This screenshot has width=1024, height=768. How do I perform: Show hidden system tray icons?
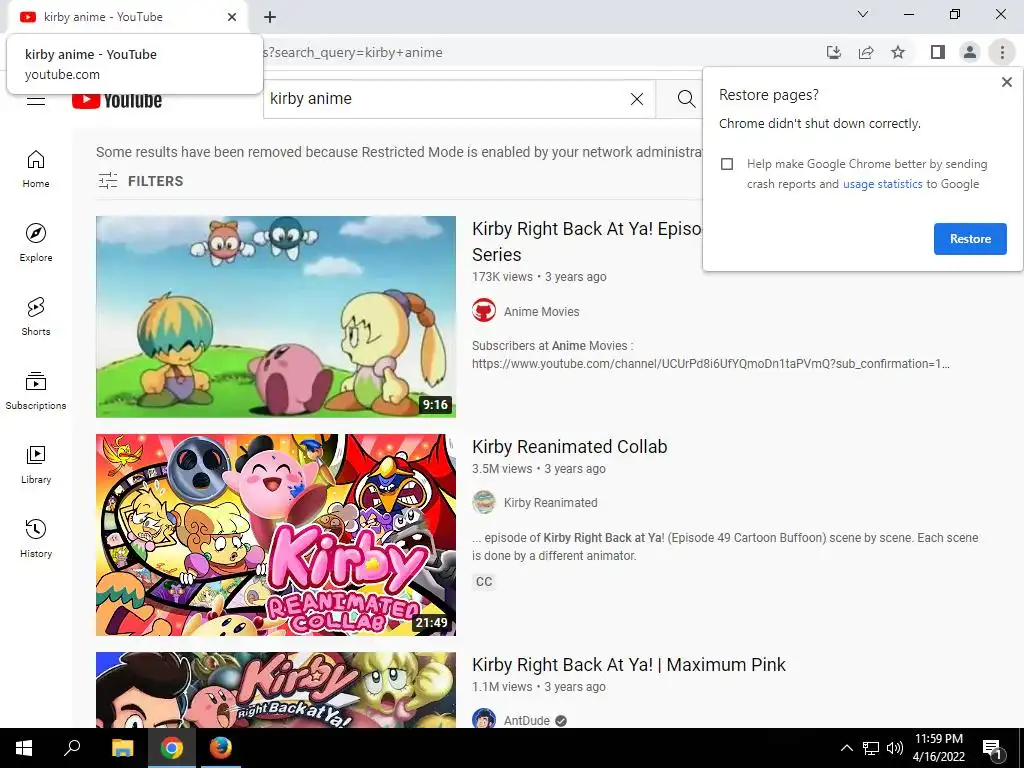coord(846,748)
